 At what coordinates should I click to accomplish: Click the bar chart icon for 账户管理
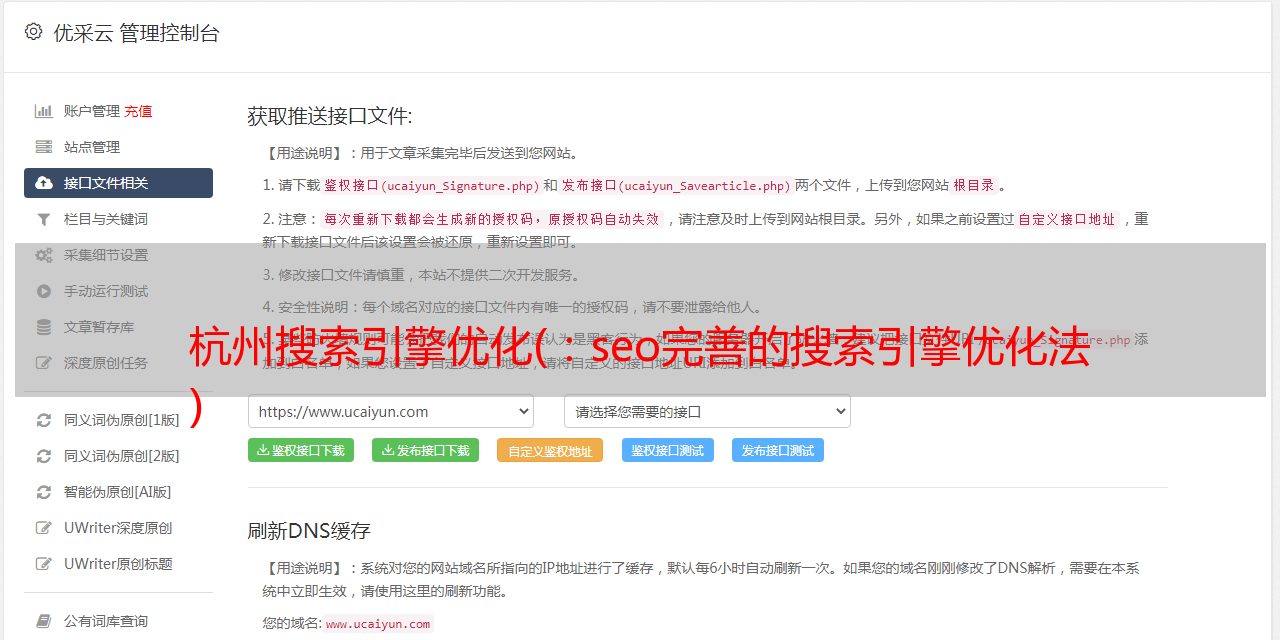(x=44, y=111)
